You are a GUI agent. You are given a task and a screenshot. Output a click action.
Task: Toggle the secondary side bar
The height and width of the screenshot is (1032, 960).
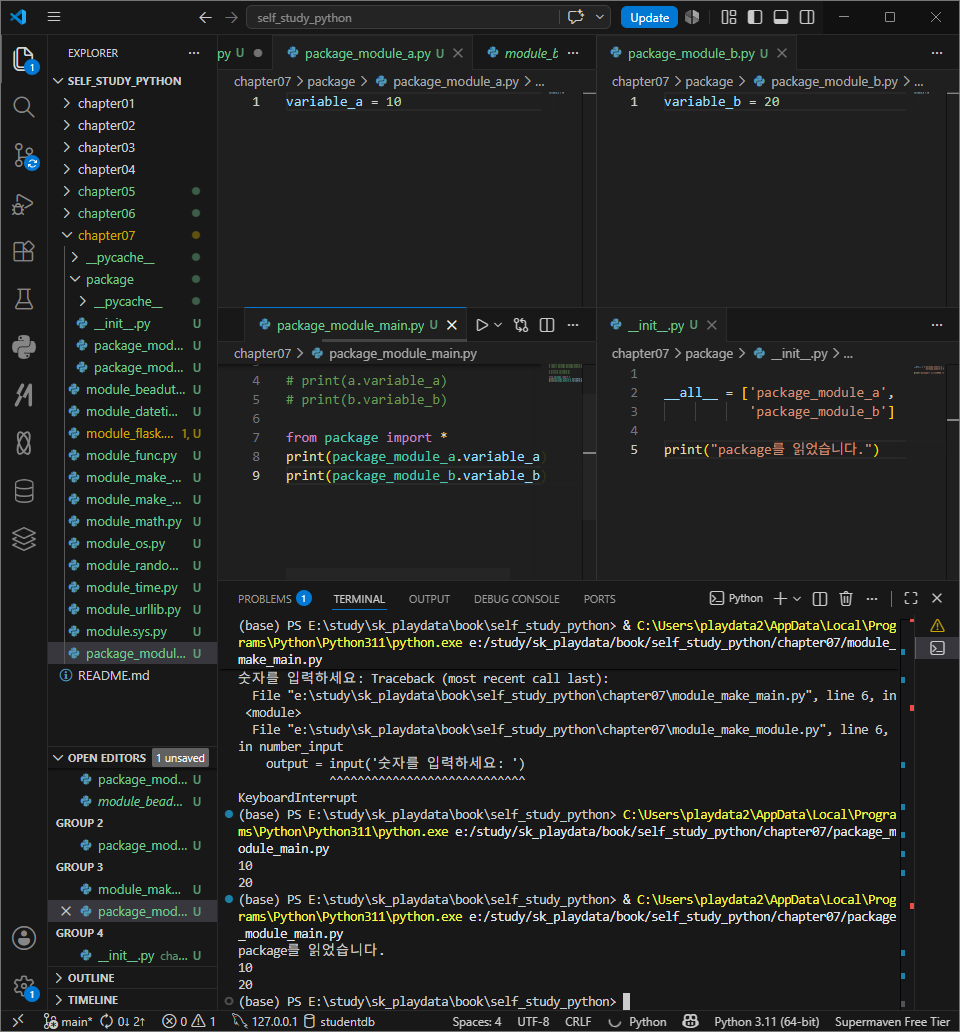click(x=807, y=17)
